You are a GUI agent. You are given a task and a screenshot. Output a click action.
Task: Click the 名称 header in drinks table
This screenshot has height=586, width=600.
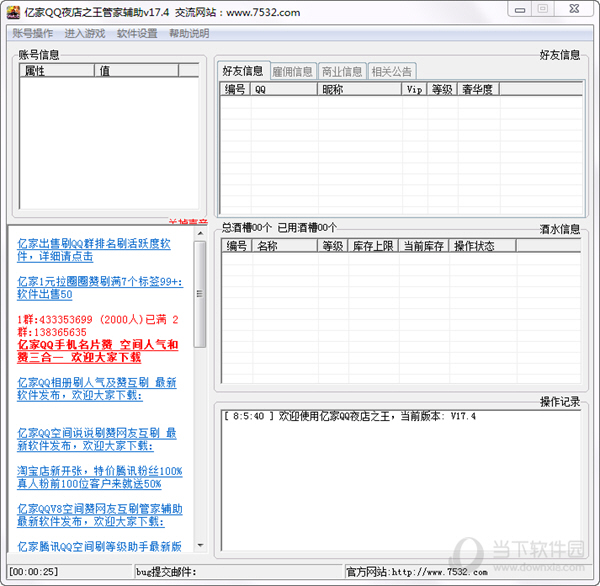click(x=284, y=246)
